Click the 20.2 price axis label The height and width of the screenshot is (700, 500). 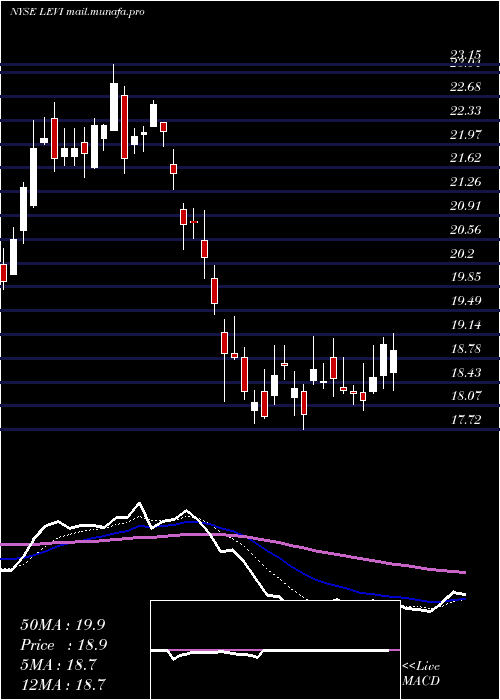[462, 254]
